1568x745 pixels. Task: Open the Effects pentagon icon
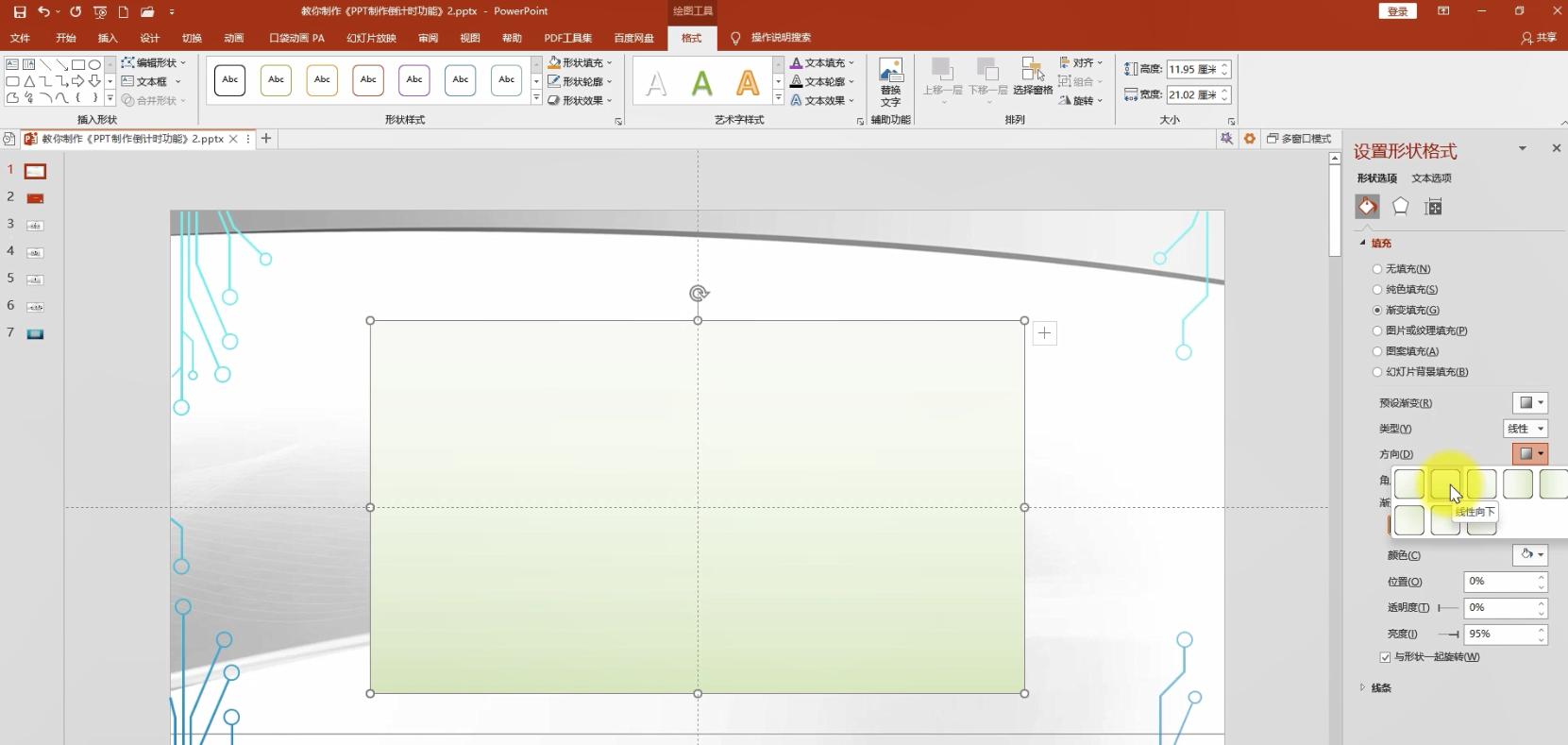point(1400,207)
